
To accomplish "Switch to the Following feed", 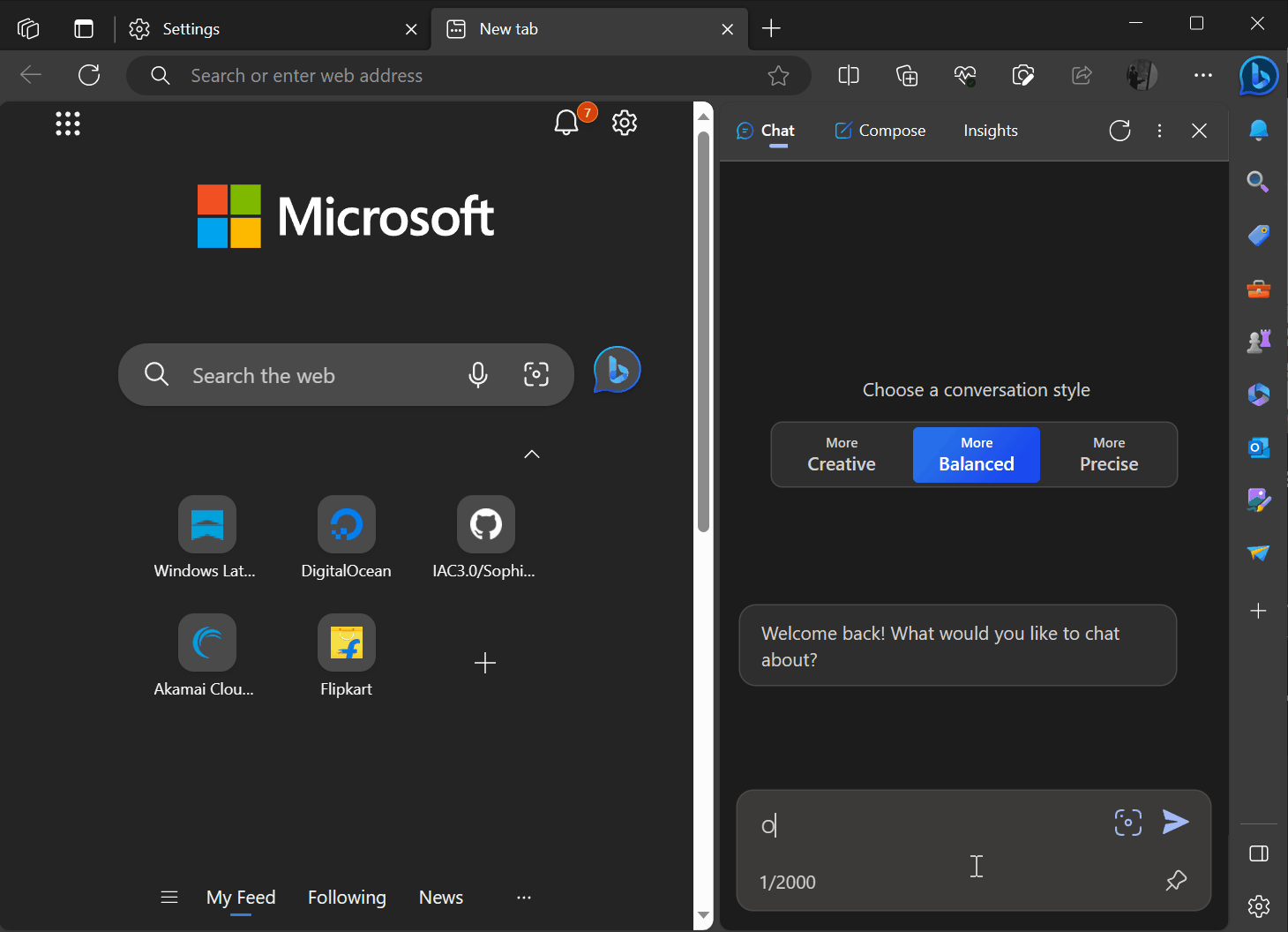I will 347,897.
